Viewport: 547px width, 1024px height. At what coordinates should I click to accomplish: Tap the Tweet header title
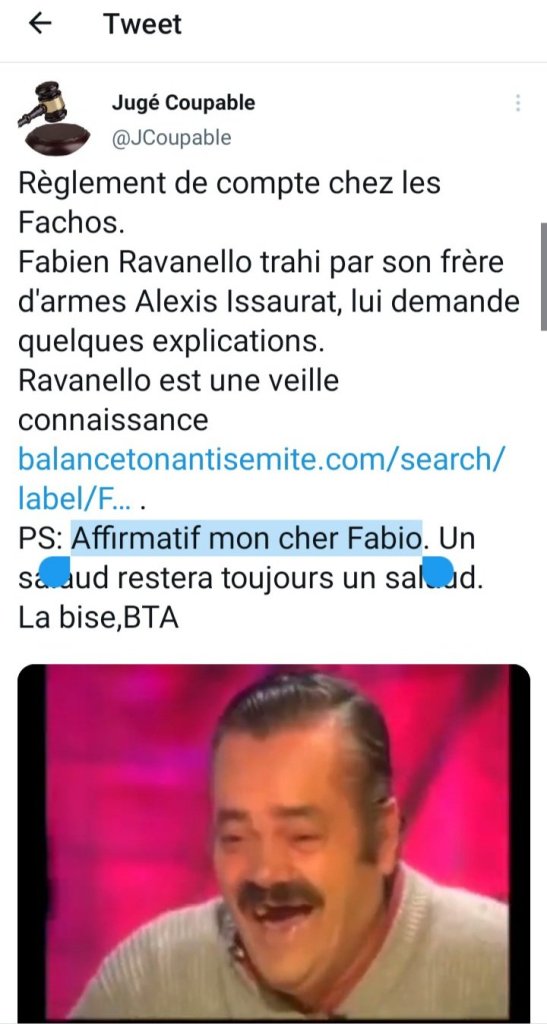click(x=142, y=24)
